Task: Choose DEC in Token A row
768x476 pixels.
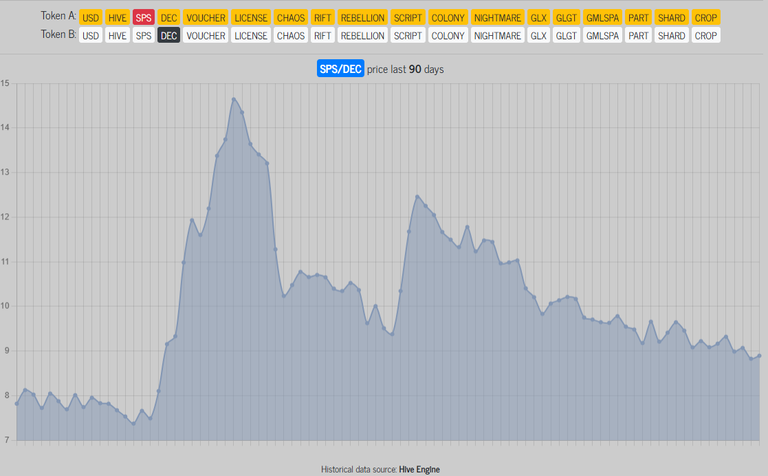Action: click(168, 18)
